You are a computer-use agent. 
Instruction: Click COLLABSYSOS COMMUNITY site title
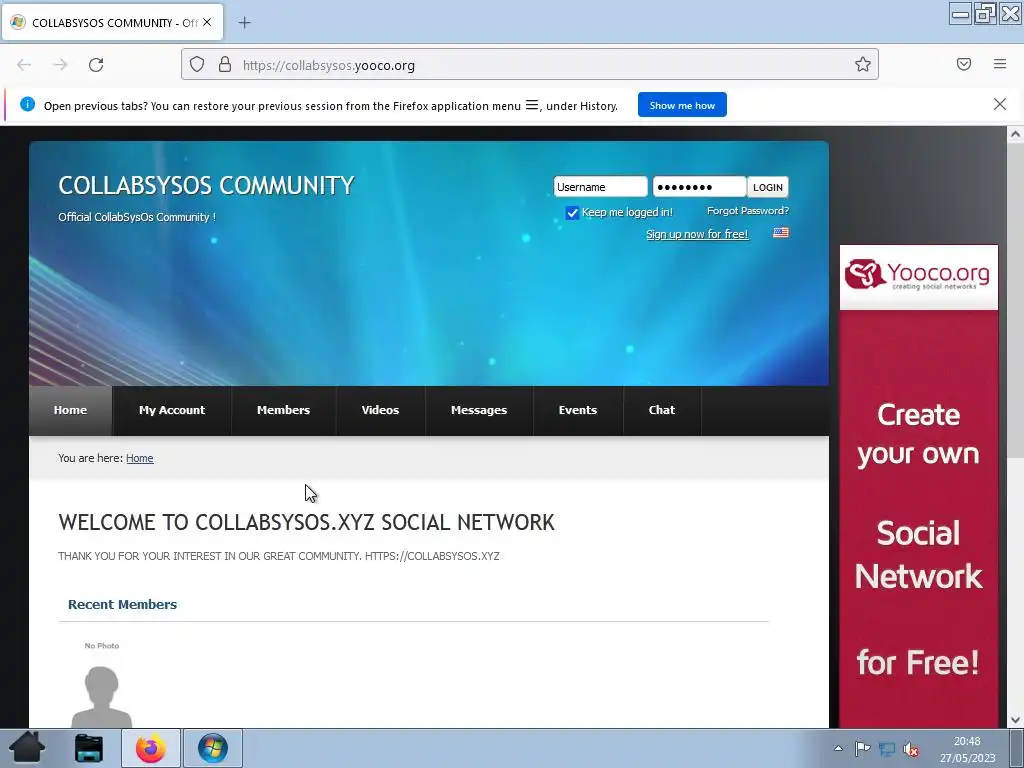pyautogui.click(x=206, y=185)
